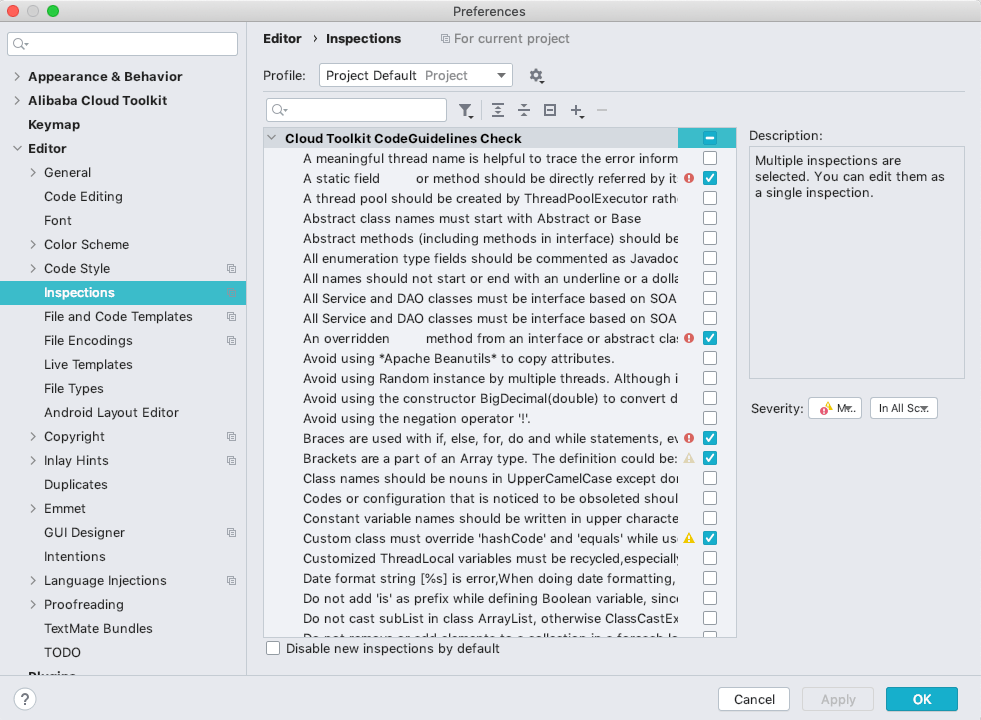Screen dimensions: 981x720
Task: Enable 'Avoid using the negation operator' inspection
Action: coord(710,418)
